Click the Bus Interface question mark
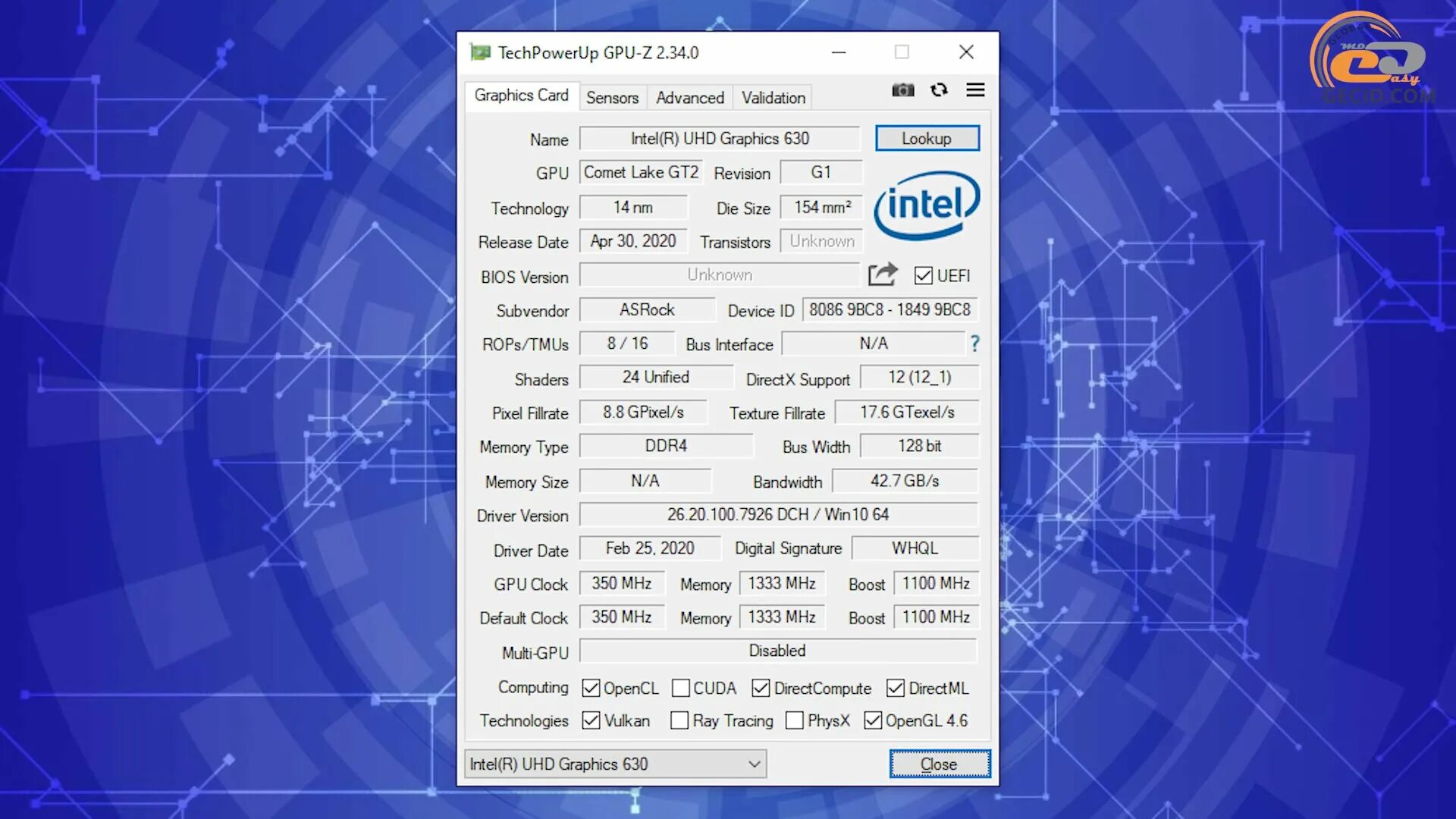The height and width of the screenshot is (819, 1456). 974,344
